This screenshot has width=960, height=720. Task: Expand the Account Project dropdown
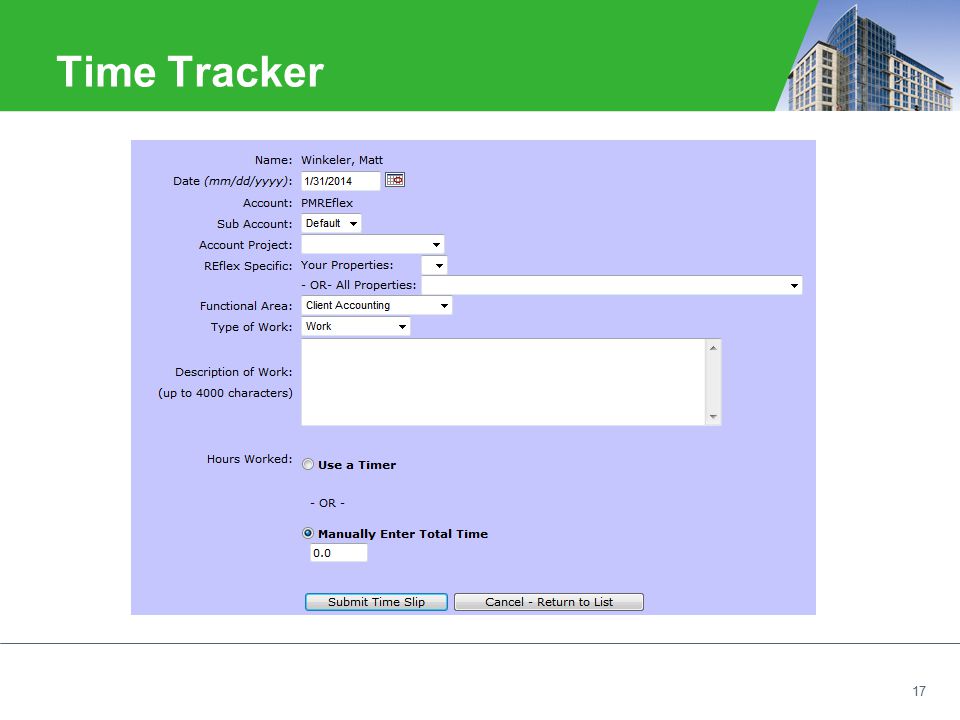coord(373,244)
